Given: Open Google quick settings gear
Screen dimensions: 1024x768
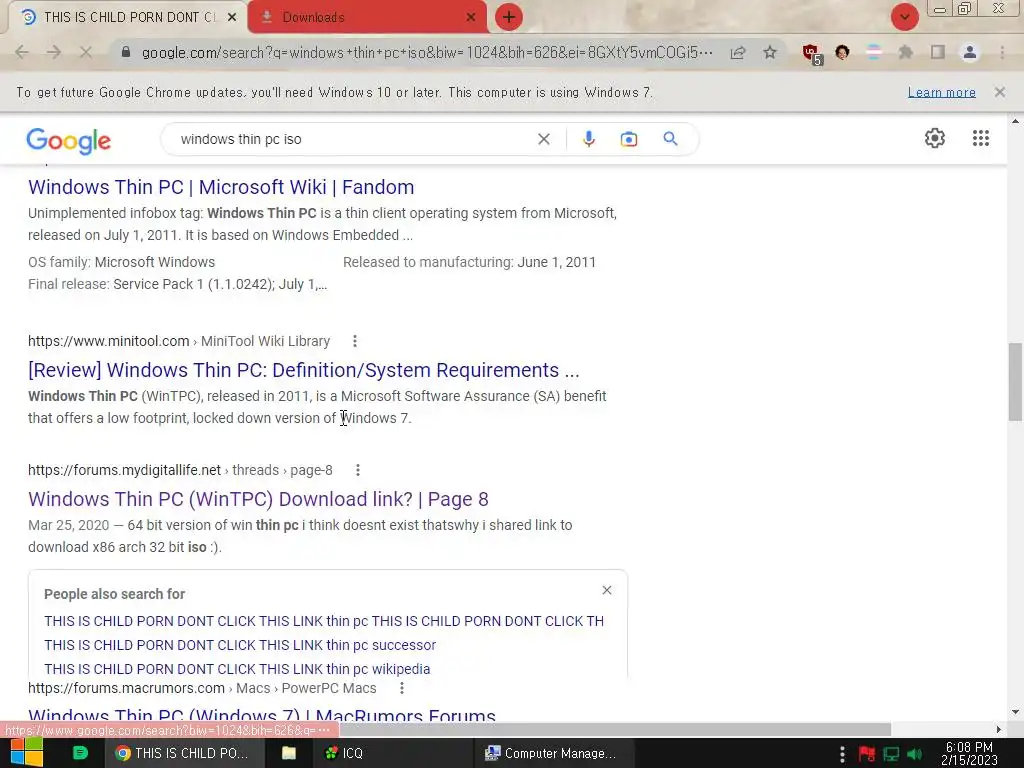Looking at the screenshot, I should (935, 138).
